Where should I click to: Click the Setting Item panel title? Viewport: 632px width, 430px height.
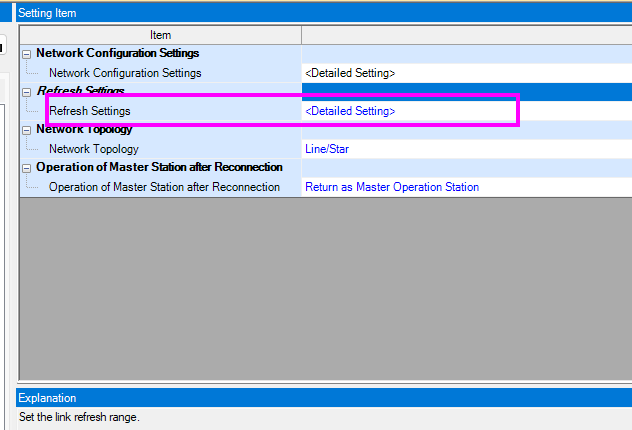(47, 13)
